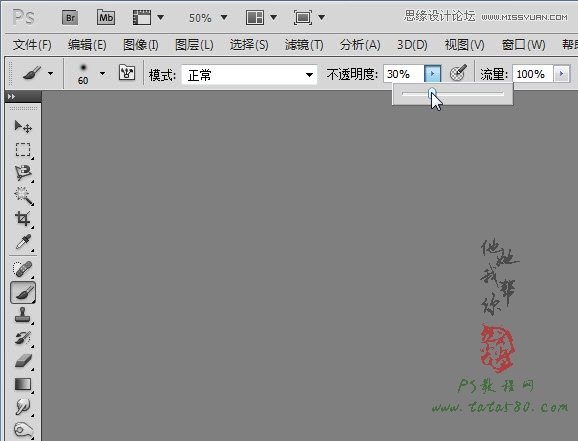
Task: Expand the arrange documents dropdown arrow
Action: tap(273, 17)
